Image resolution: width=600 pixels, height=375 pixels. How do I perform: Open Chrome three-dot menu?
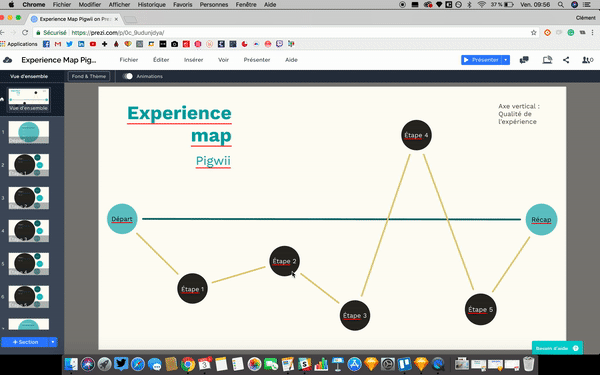point(593,33)
